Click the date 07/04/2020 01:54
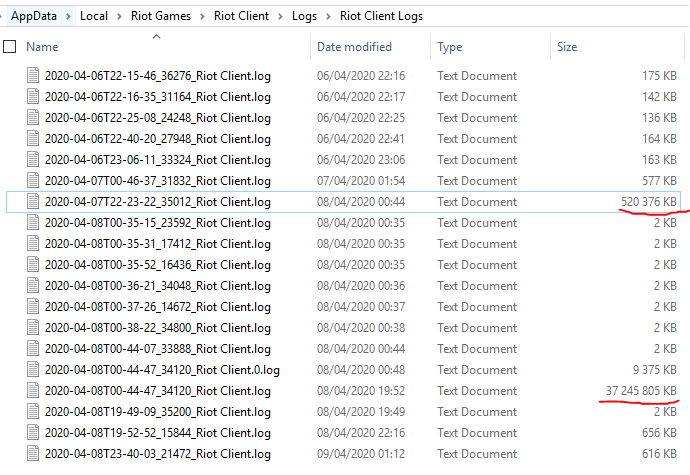Screen dimensions: 690x475 click(361, 180)
